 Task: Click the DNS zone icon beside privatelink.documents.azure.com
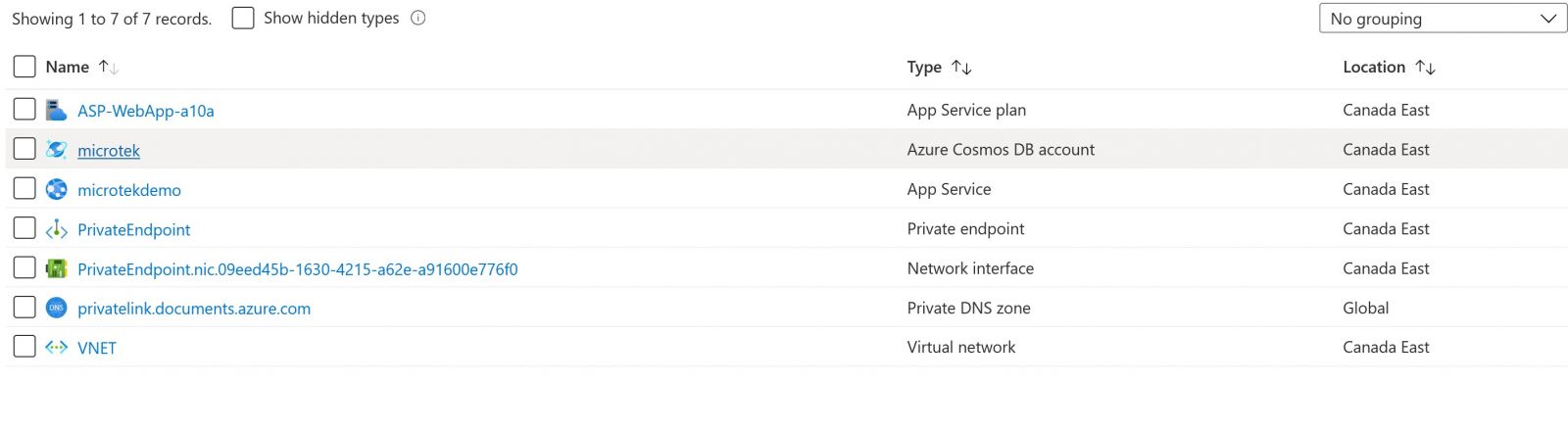click(x=56, y=308)
